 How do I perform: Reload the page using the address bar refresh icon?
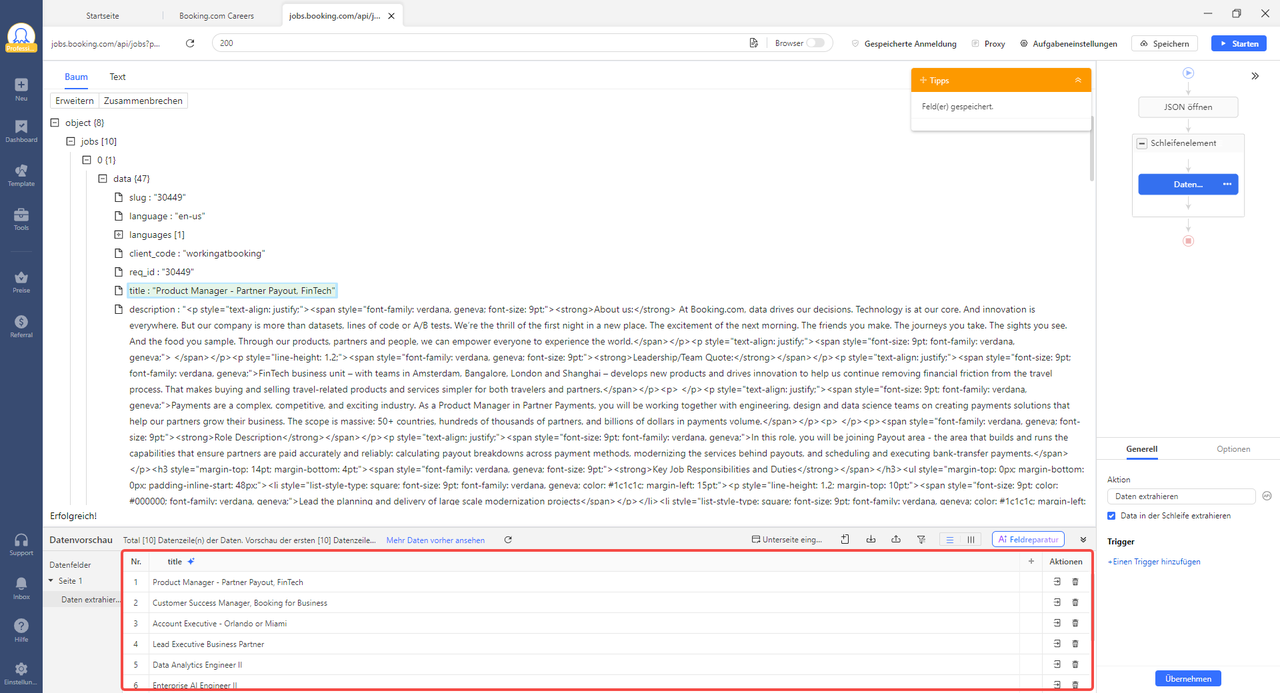[190, 43]
